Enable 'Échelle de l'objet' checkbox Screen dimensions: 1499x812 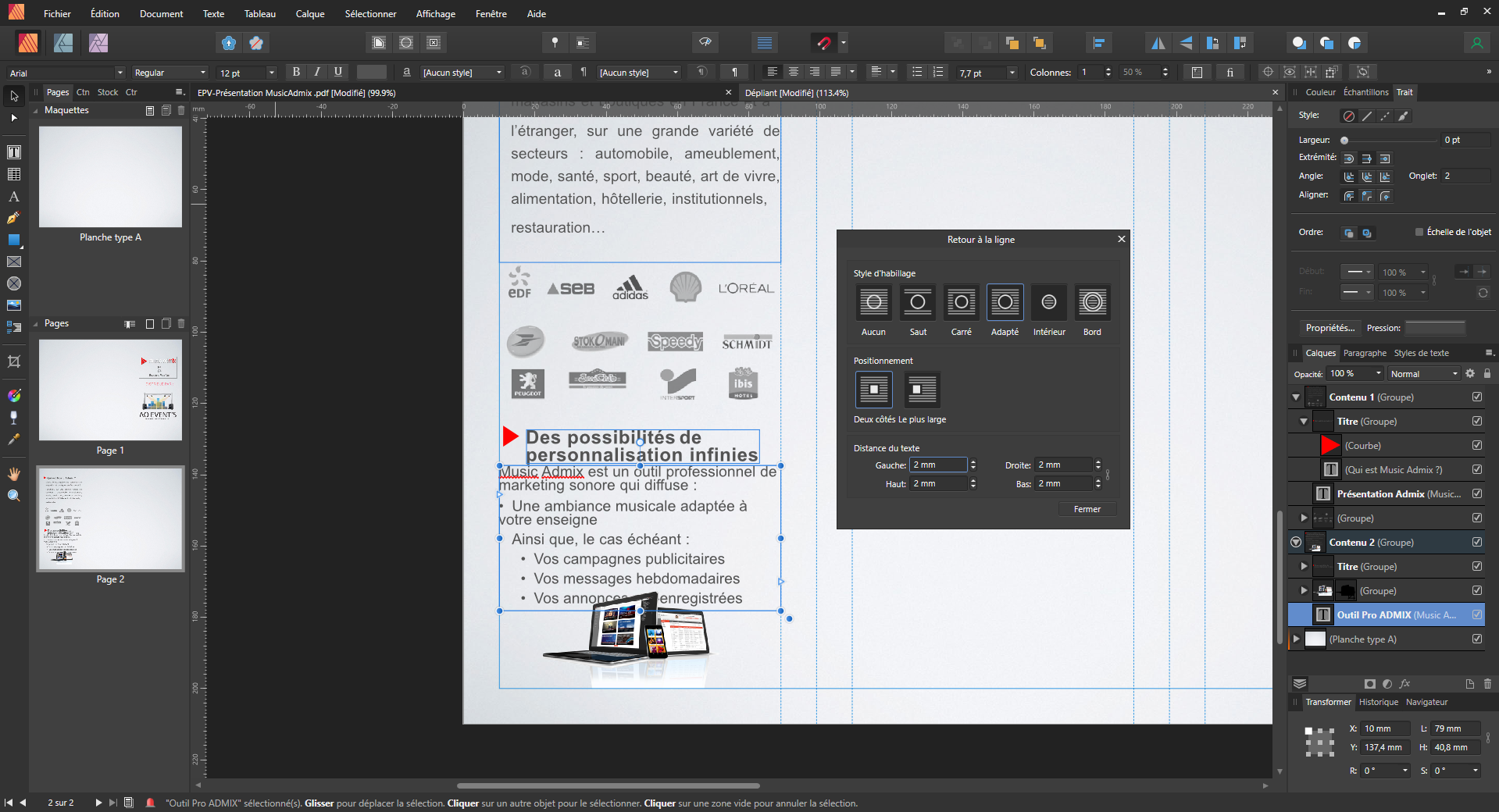point(1419,232)
